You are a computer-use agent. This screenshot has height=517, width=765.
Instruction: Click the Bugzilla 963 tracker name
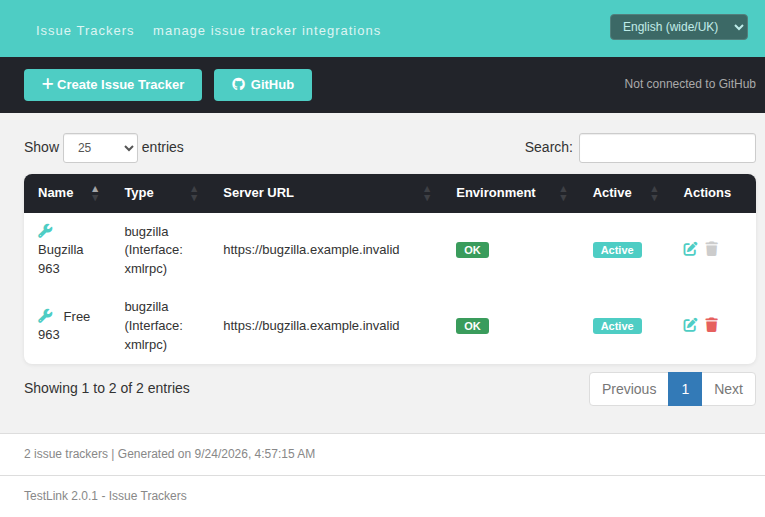coord(60,259)
